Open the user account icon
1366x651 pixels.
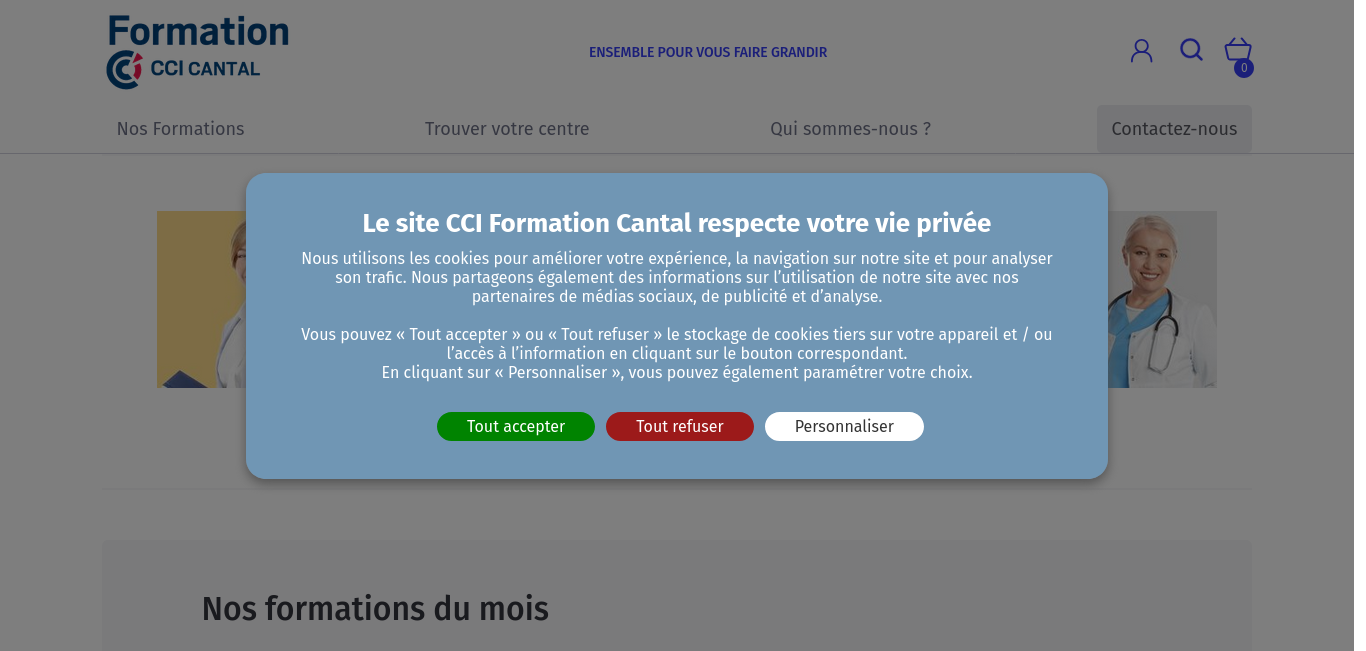[1141, 51]
